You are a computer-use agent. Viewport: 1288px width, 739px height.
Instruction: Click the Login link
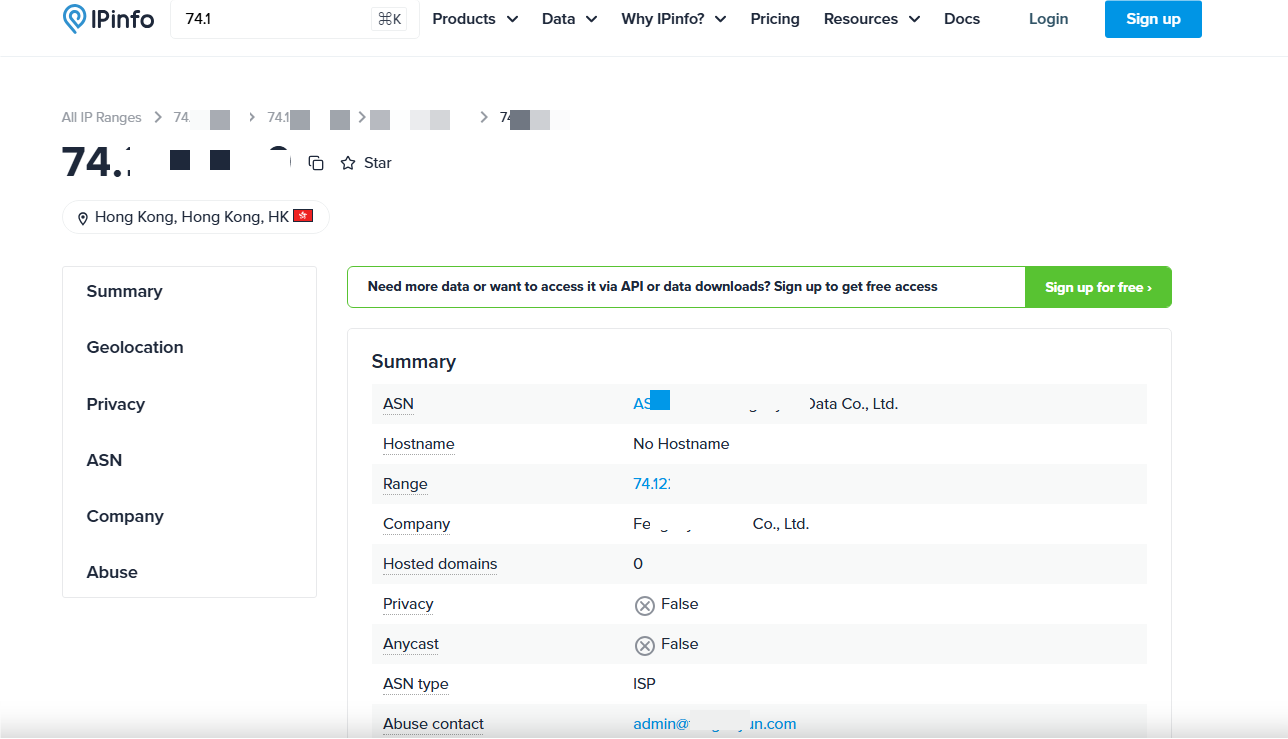click(x=1048, y=19)
